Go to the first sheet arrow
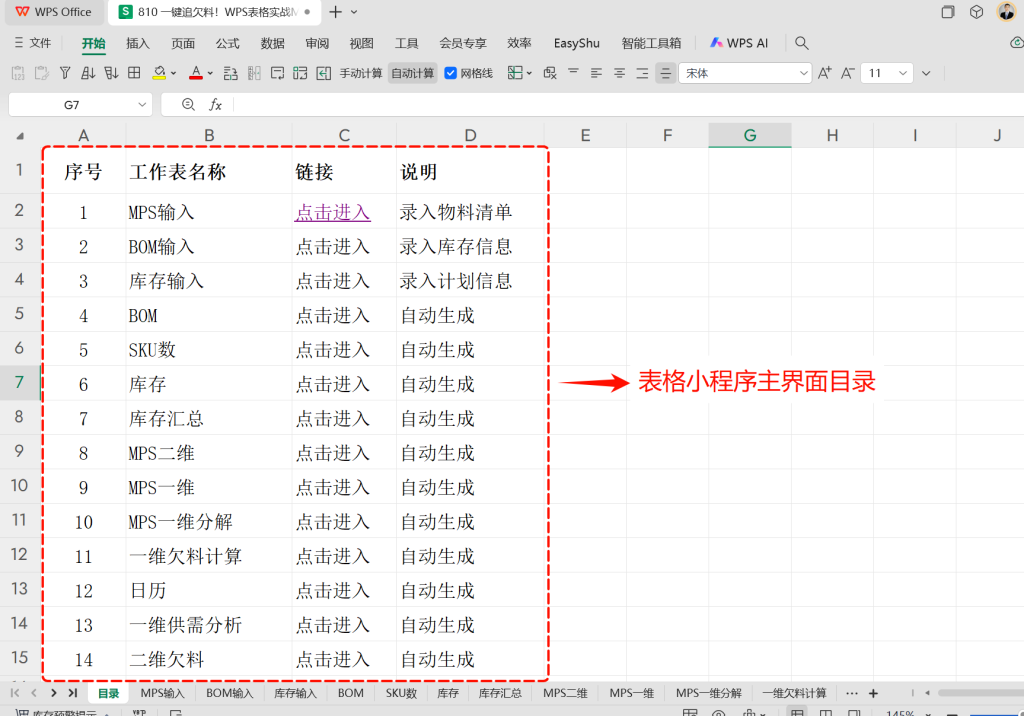 15,693
